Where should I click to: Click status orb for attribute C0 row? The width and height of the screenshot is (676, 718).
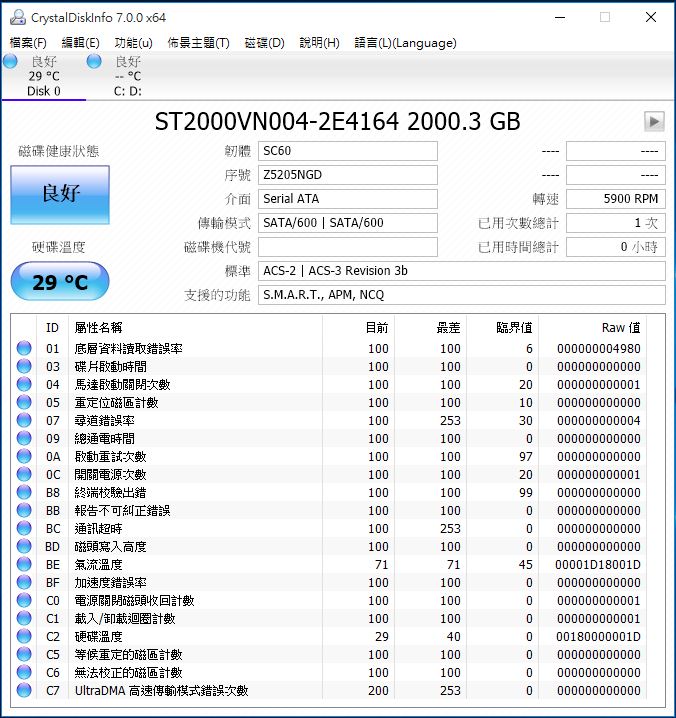coord(24,600)
